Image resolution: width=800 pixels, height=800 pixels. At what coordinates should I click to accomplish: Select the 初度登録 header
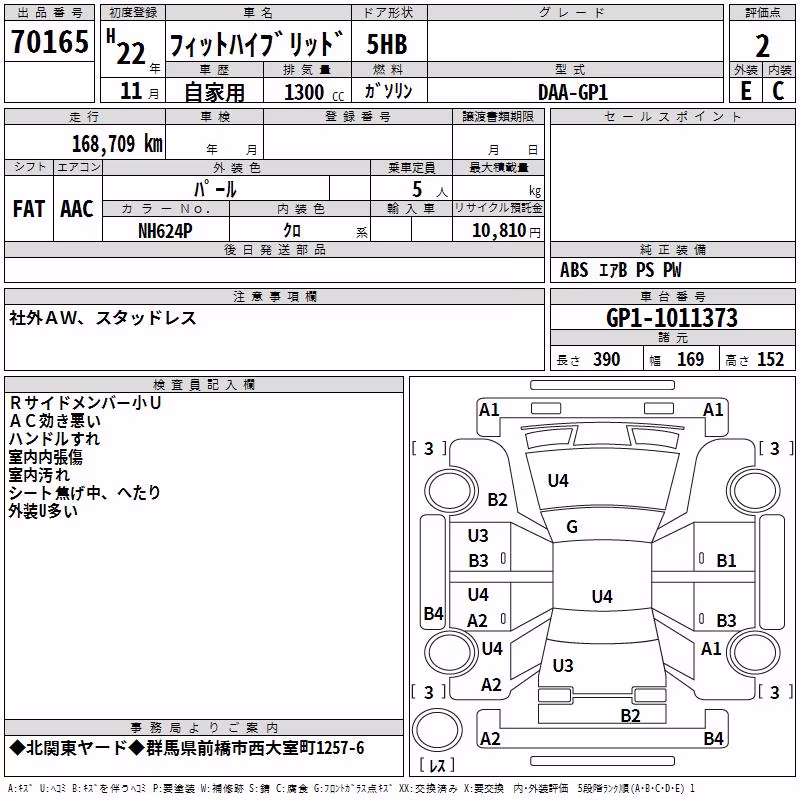[x=133, y=13]
